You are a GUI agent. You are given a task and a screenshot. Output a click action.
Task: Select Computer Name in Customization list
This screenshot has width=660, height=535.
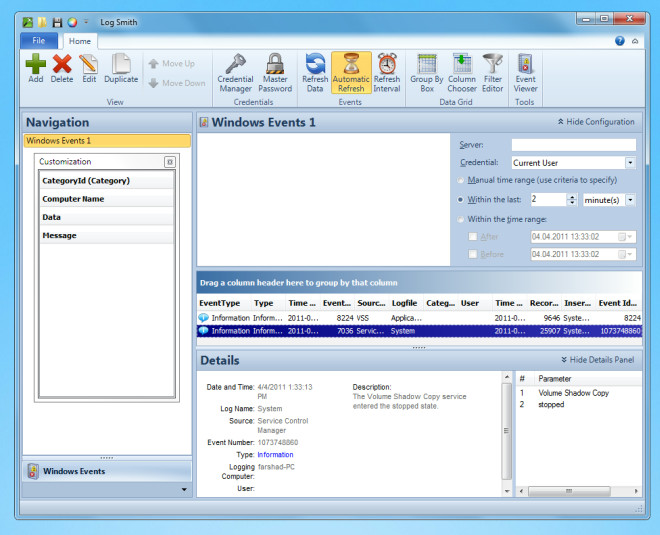106,199
